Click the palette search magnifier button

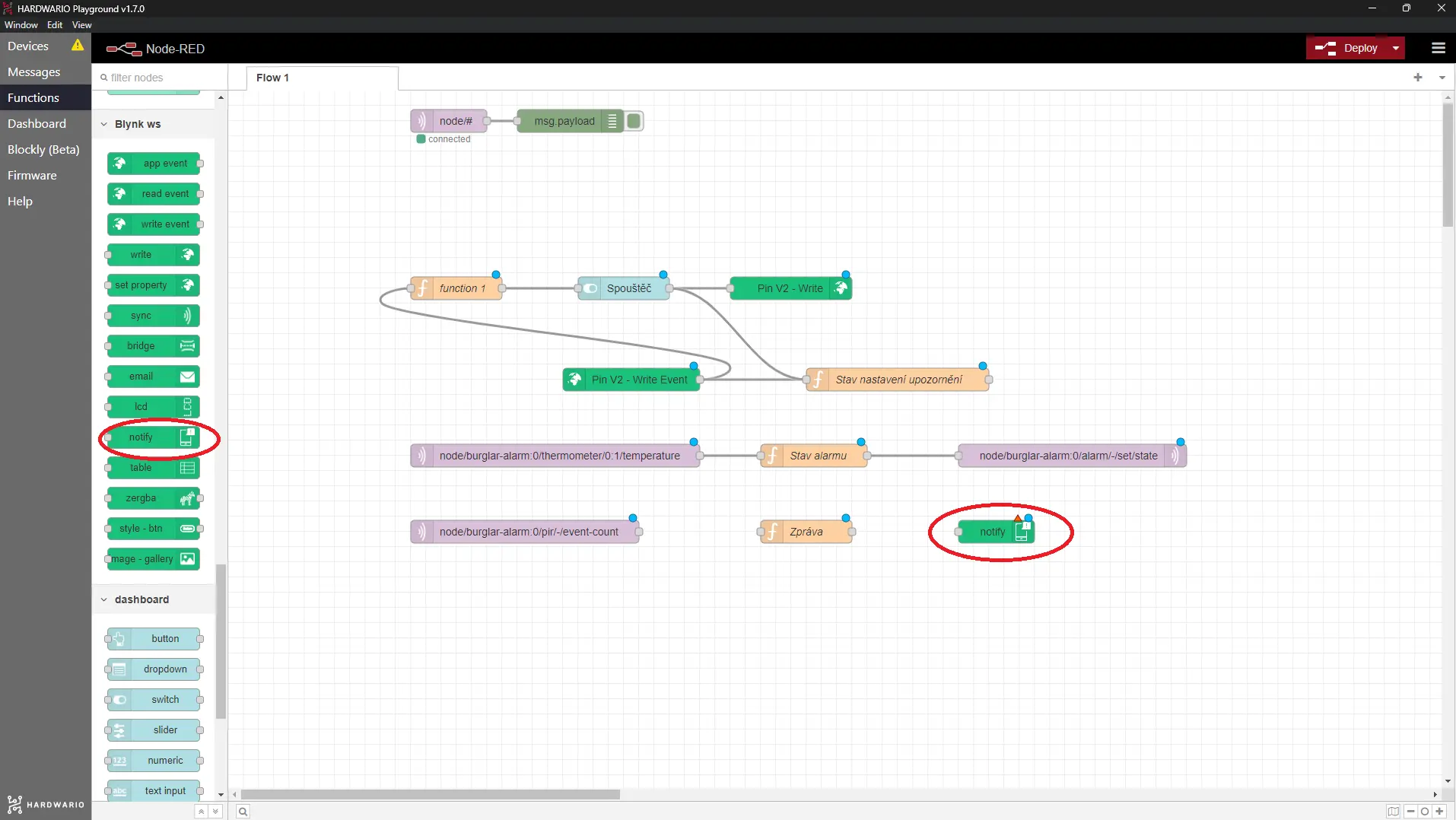click(243, 812)
